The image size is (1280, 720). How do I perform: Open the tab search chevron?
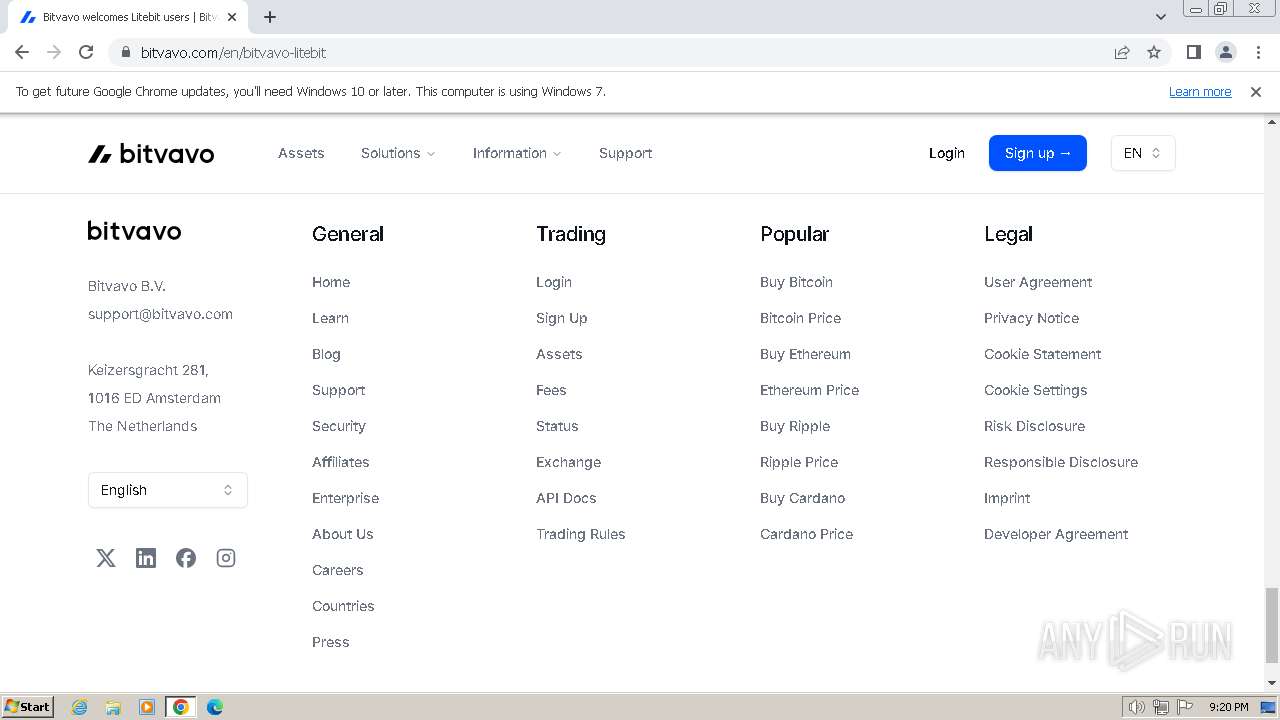coord(1161,17)
